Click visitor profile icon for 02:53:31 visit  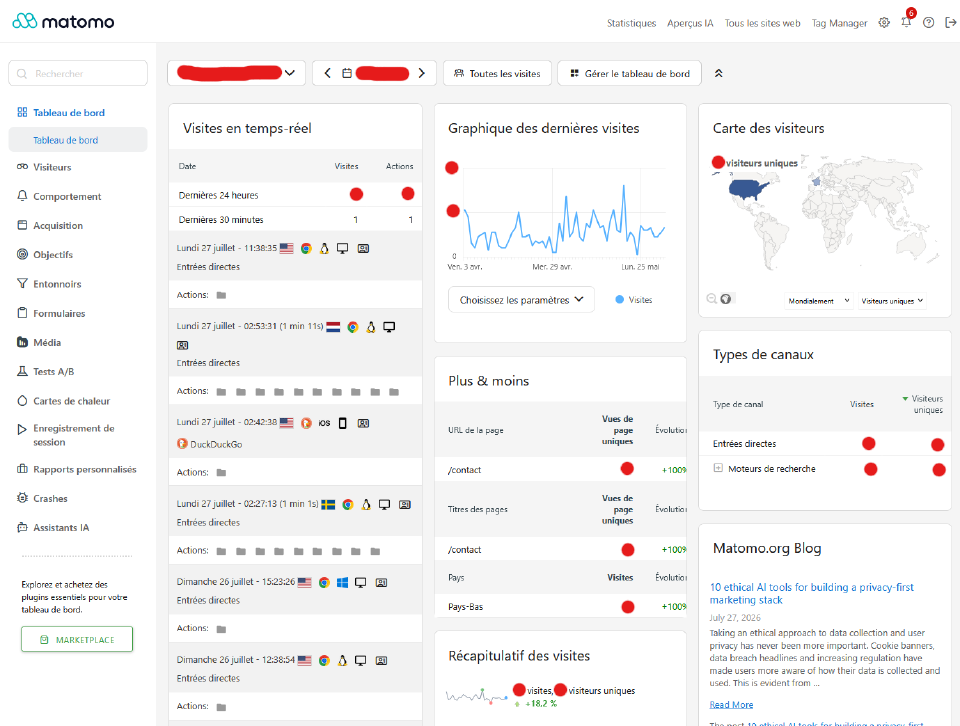(x=182, y=345)
